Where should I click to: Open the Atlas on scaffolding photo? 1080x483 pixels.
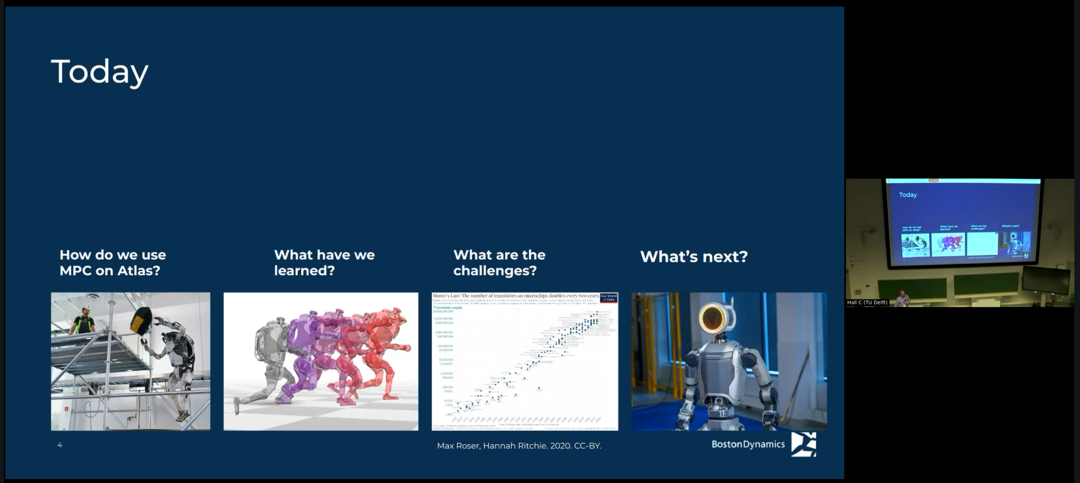(130, 361)
